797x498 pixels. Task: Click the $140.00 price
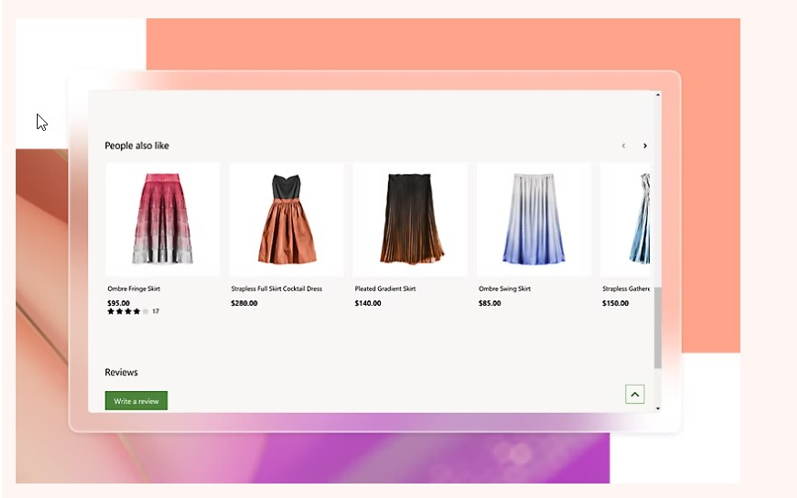[368, 303]
